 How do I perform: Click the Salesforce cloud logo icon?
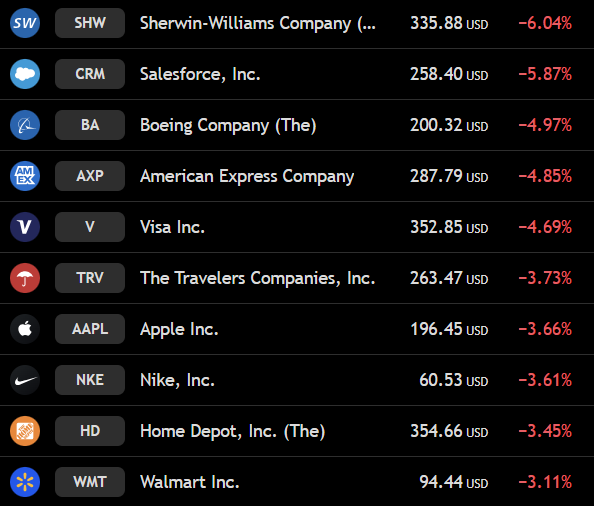[25, 74]
